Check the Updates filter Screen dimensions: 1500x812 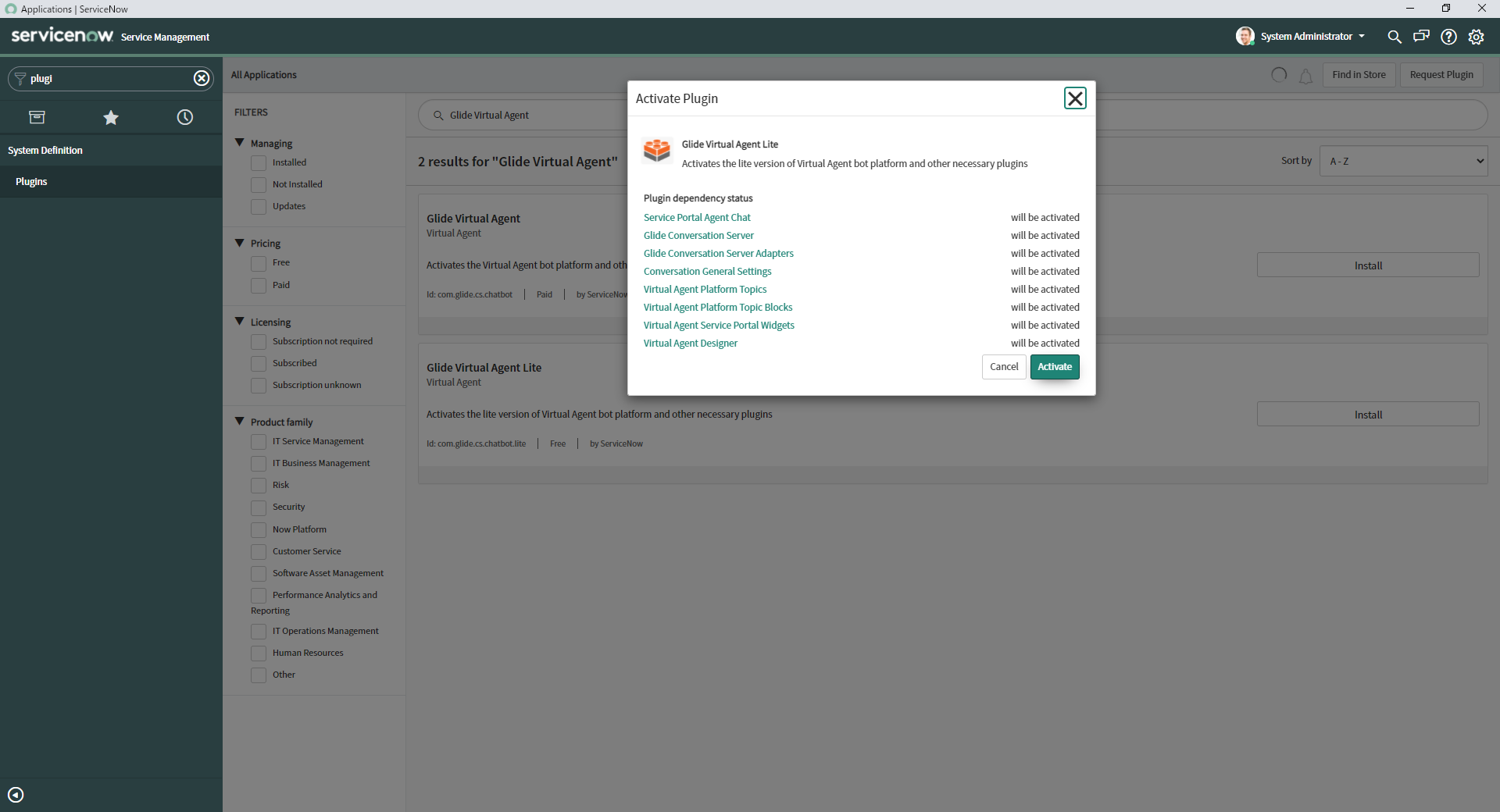259,207
